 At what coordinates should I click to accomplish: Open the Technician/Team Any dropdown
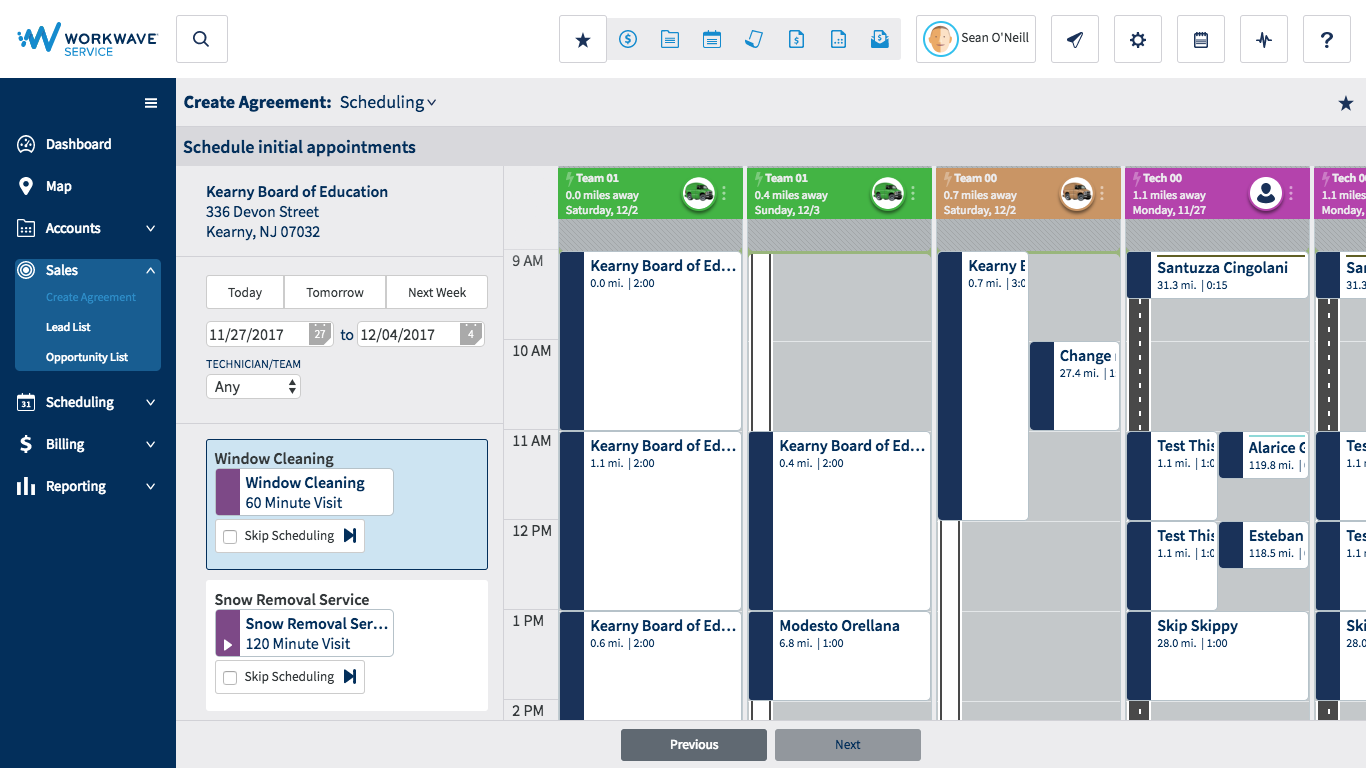(x=253, y=387)
